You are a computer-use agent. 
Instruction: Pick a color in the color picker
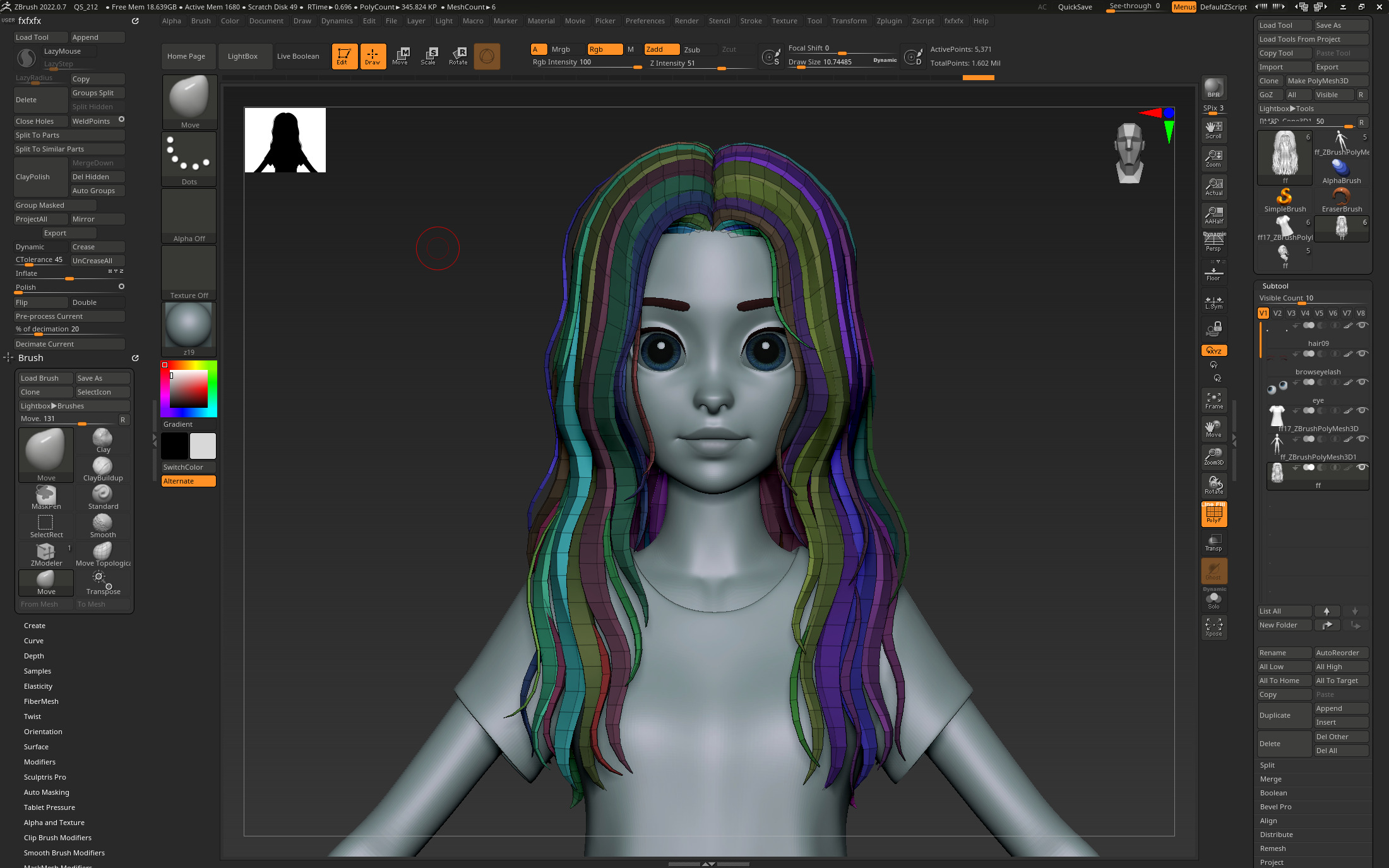tap(189, 389)
